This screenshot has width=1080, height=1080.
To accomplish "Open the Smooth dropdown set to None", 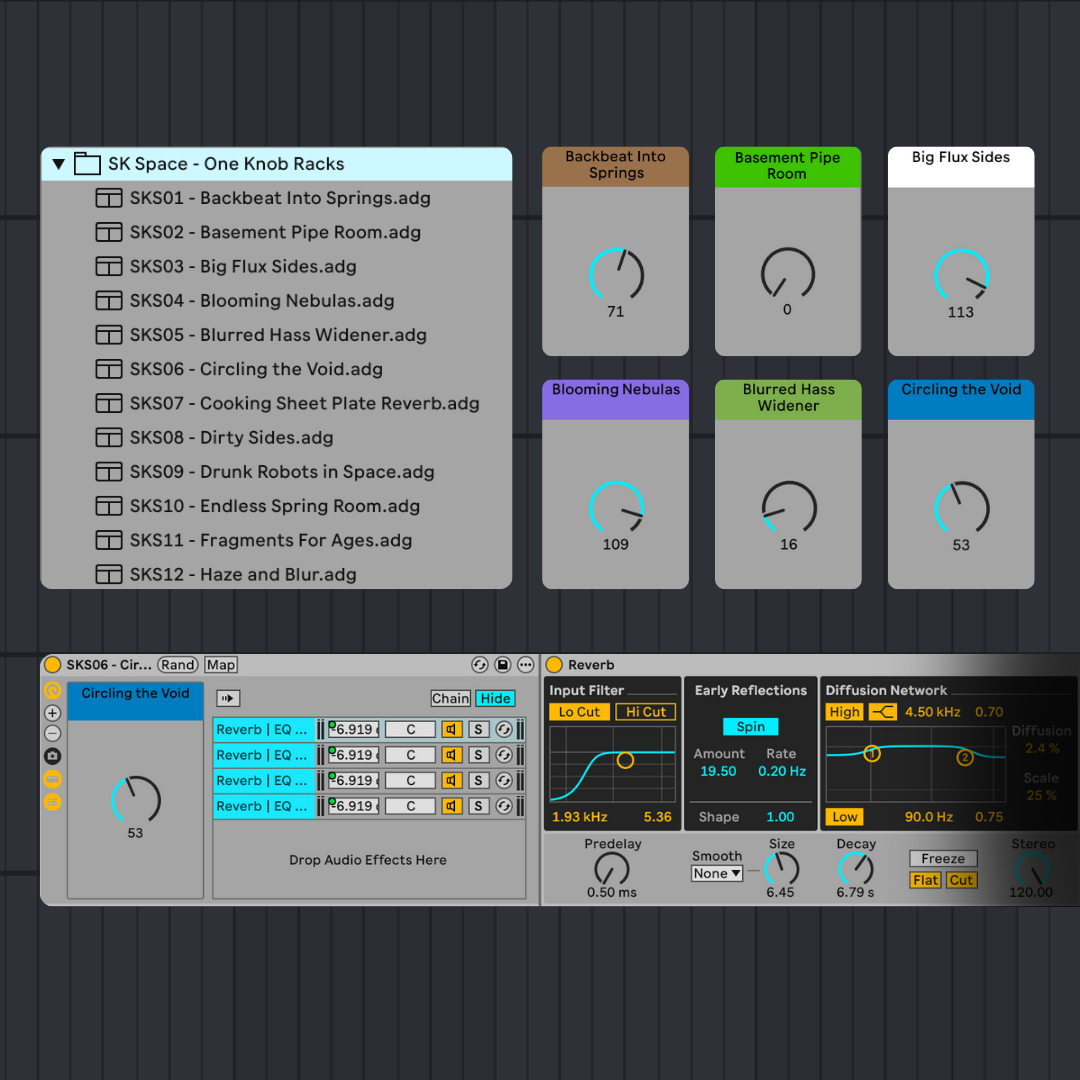I will click(x=716, y=873).
